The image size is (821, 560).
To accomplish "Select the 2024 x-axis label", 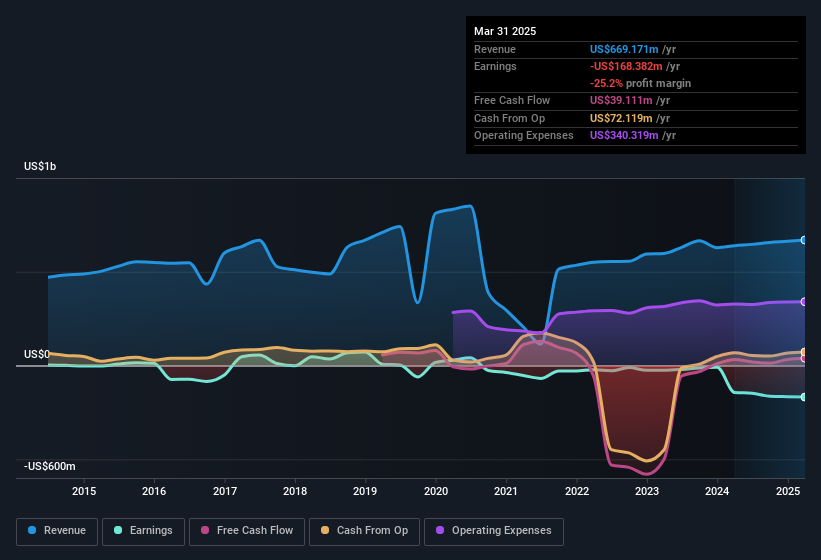I will (x=717, y=491).
